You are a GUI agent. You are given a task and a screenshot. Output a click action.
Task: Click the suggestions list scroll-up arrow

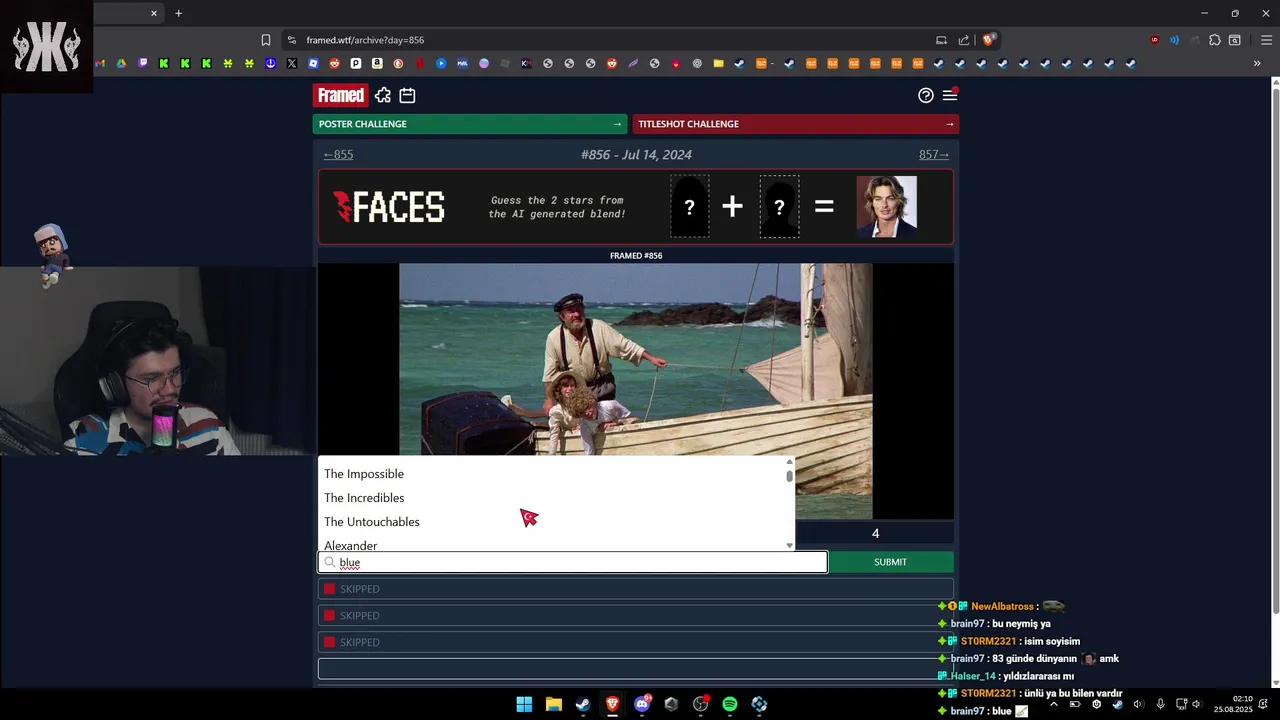(789, 462)
